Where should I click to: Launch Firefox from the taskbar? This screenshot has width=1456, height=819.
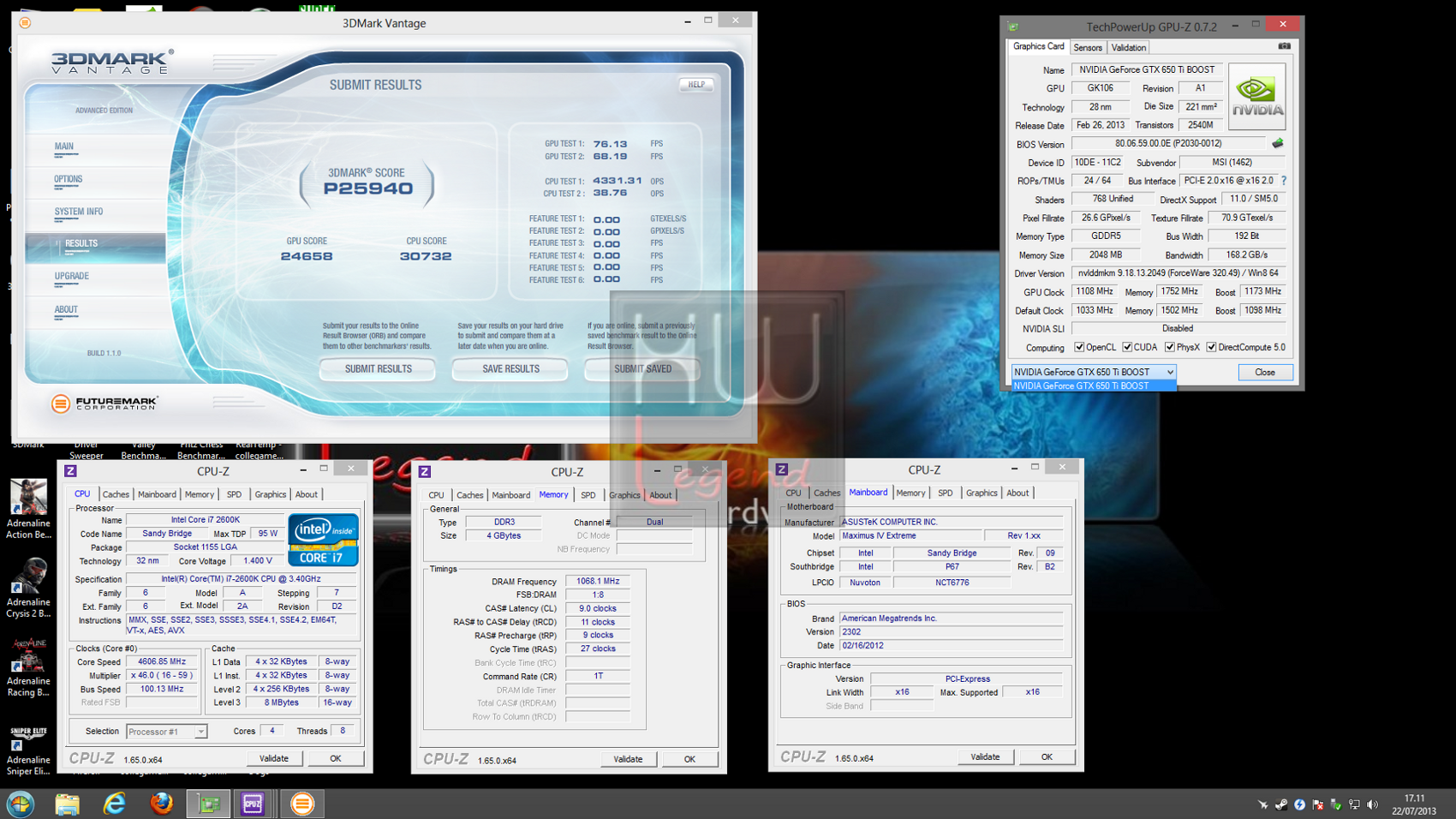161,804
